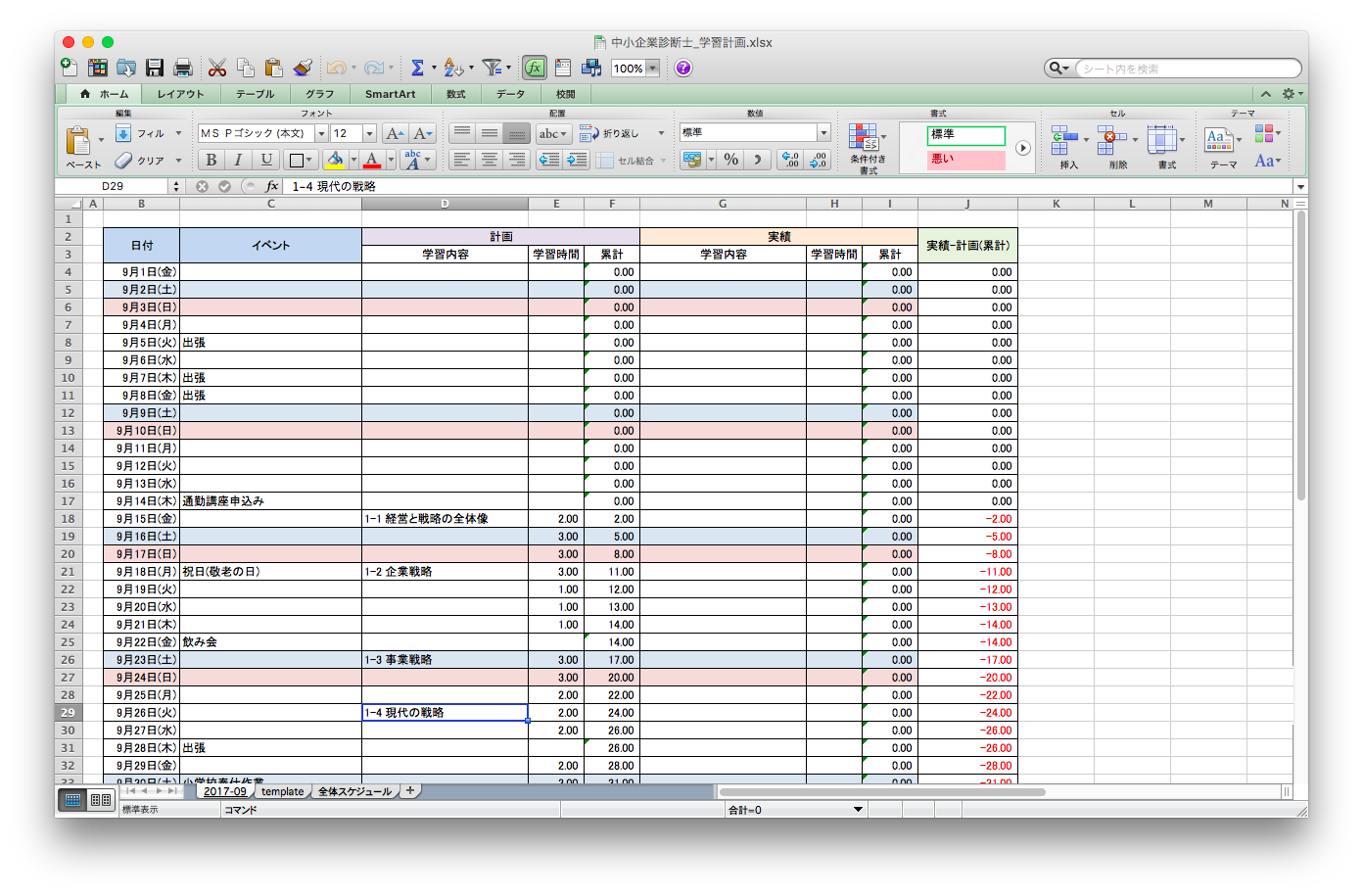Image resolution: width=1363 pixels, height=896 pixels.
Task: Switch to the 全体スケジュール sheet tab
Action: [x=354, y=791]
